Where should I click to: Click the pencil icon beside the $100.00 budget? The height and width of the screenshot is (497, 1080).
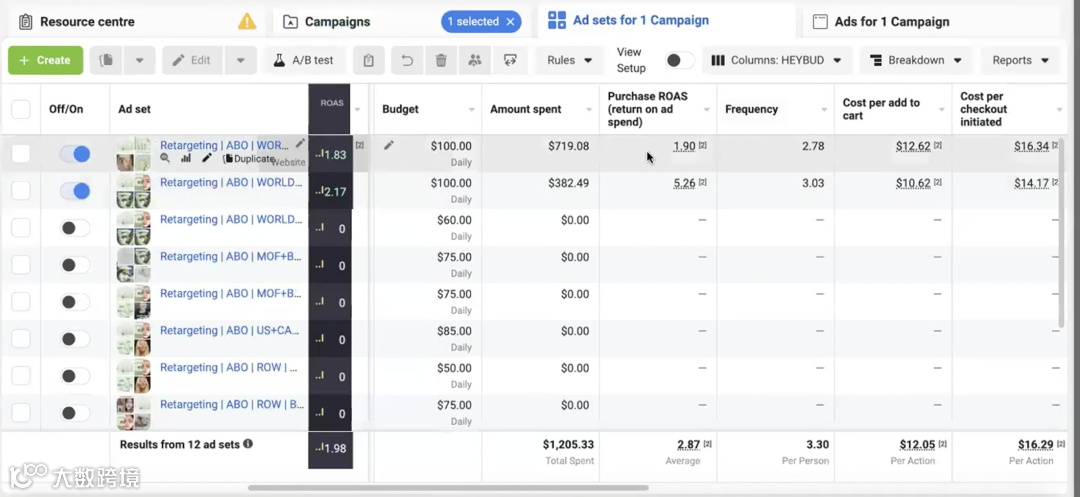point(389,146)
